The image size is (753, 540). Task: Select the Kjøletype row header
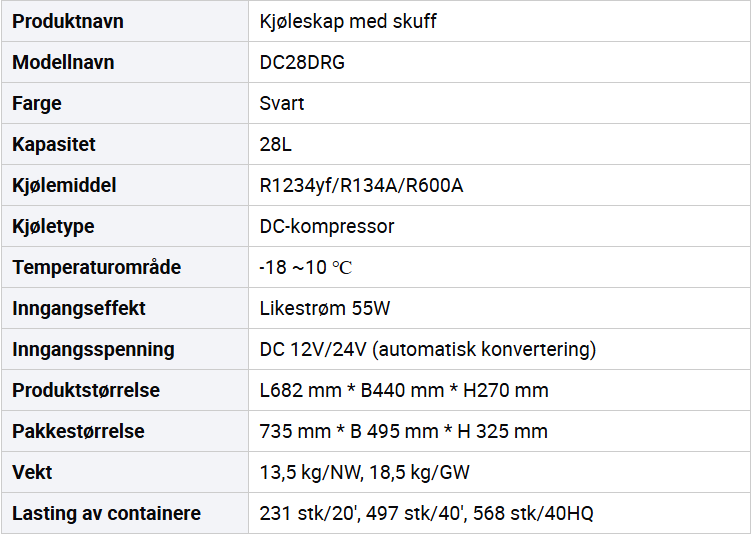tap(53, 226)
